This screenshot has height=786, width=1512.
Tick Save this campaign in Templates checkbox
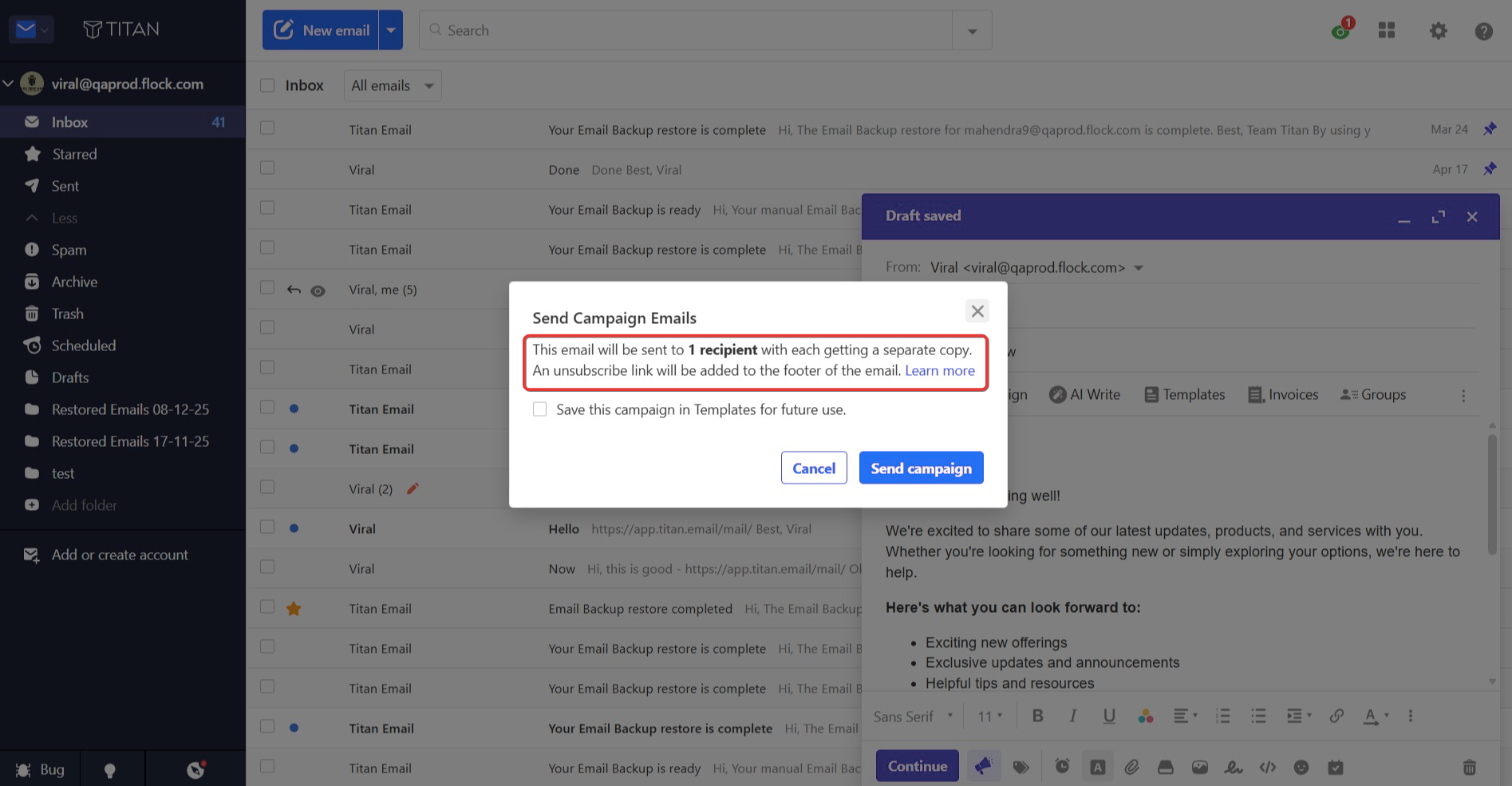[540, 409]
